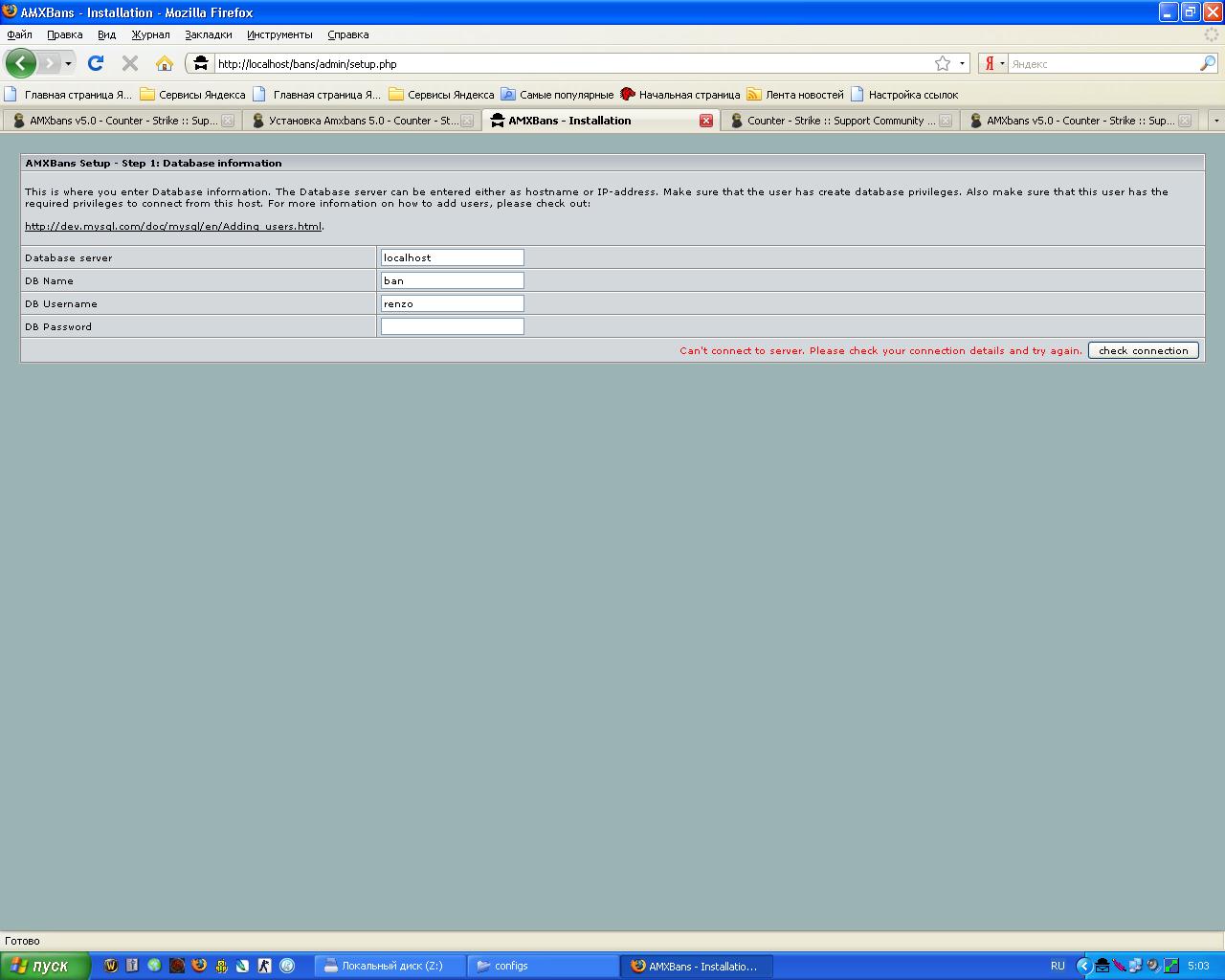Open the Yandex search engine selector
Image resolution: width=1225 pixels, height=980 pixels.
(x=993, y=63)
